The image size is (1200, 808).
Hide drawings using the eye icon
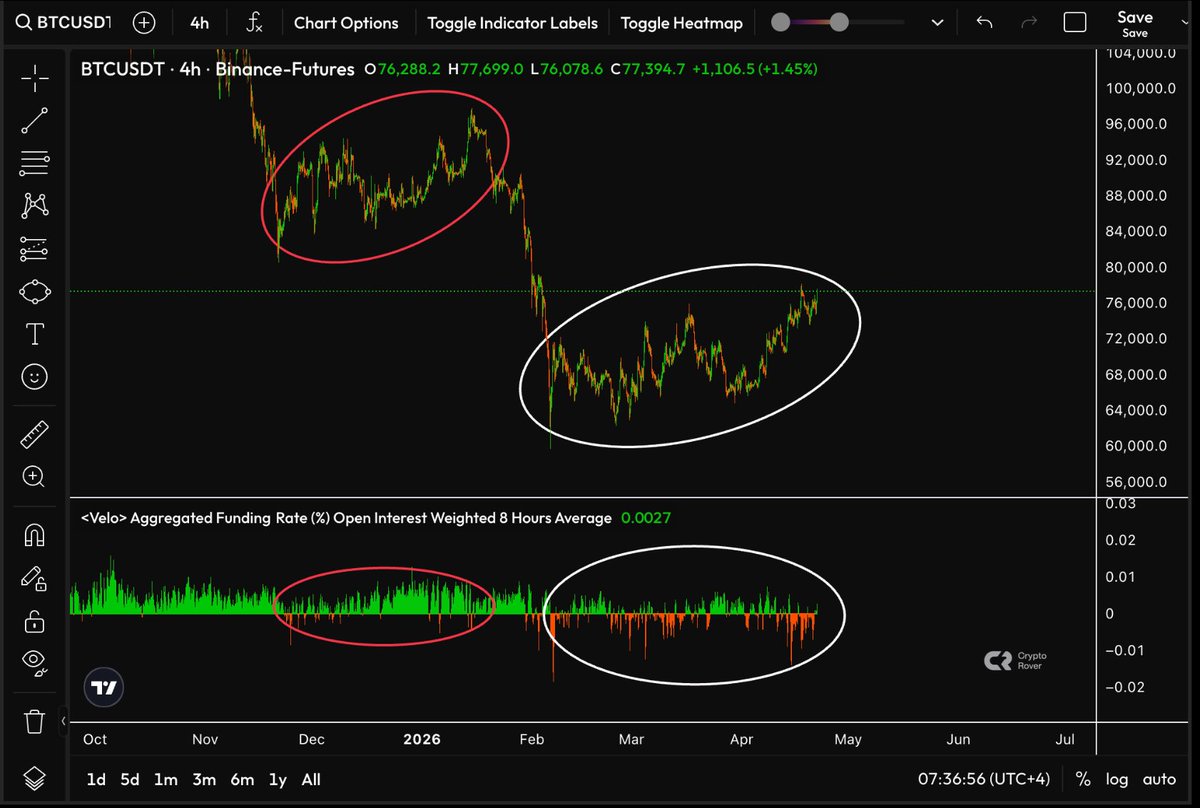click(34, 660)
